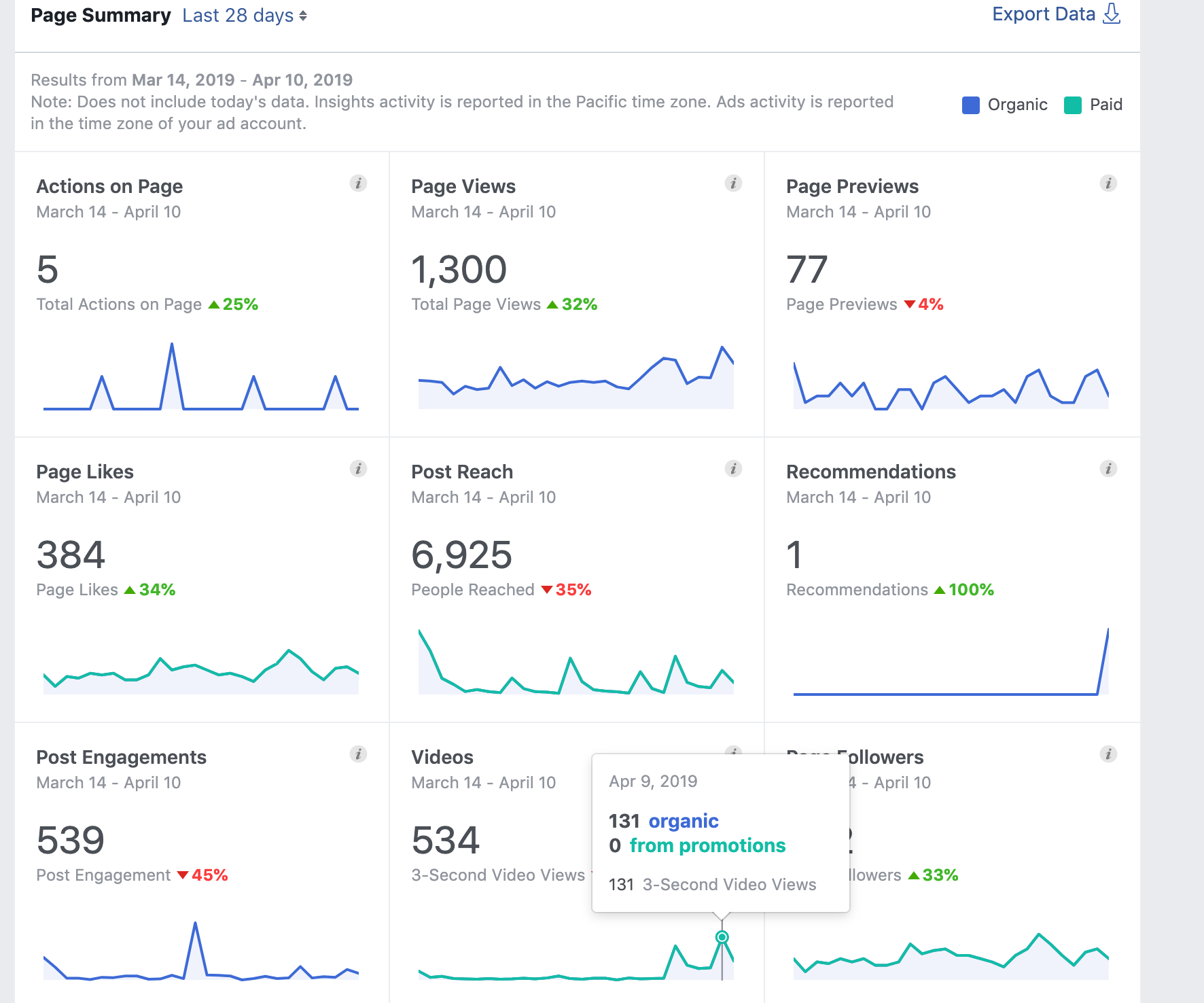Screen dimensions: 1204x1003
Task: Click the info icon for Page Views
Action: point(733,183)
